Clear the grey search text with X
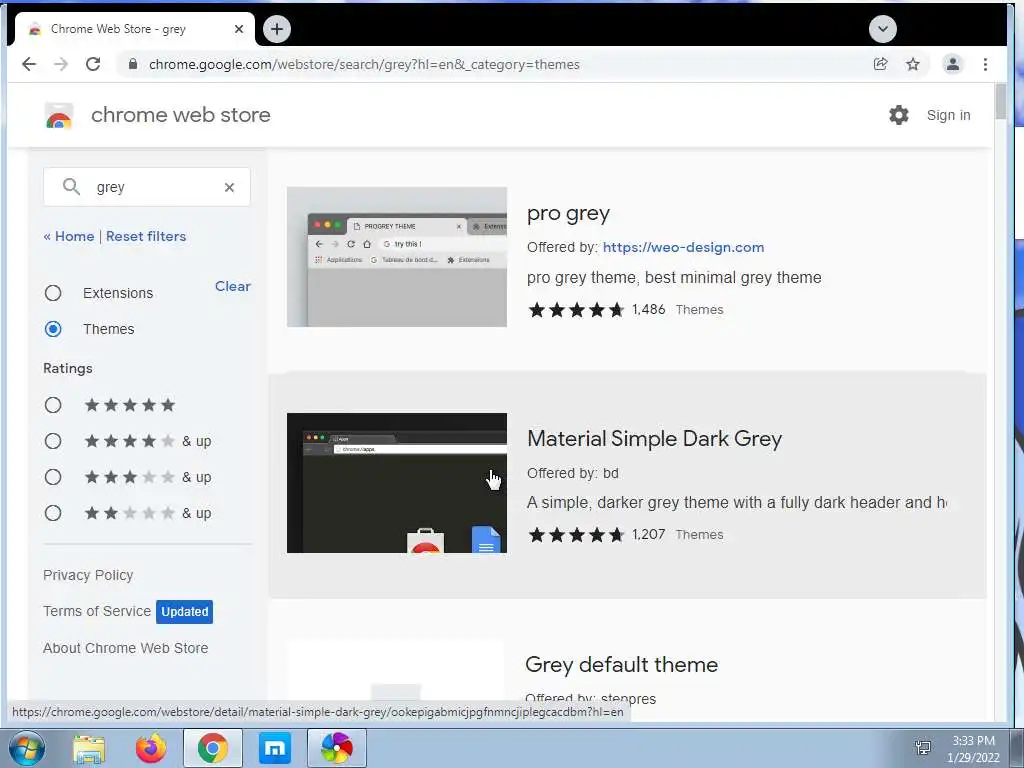The width and height of the screenshot is (1024, 768). click(229, 187)
